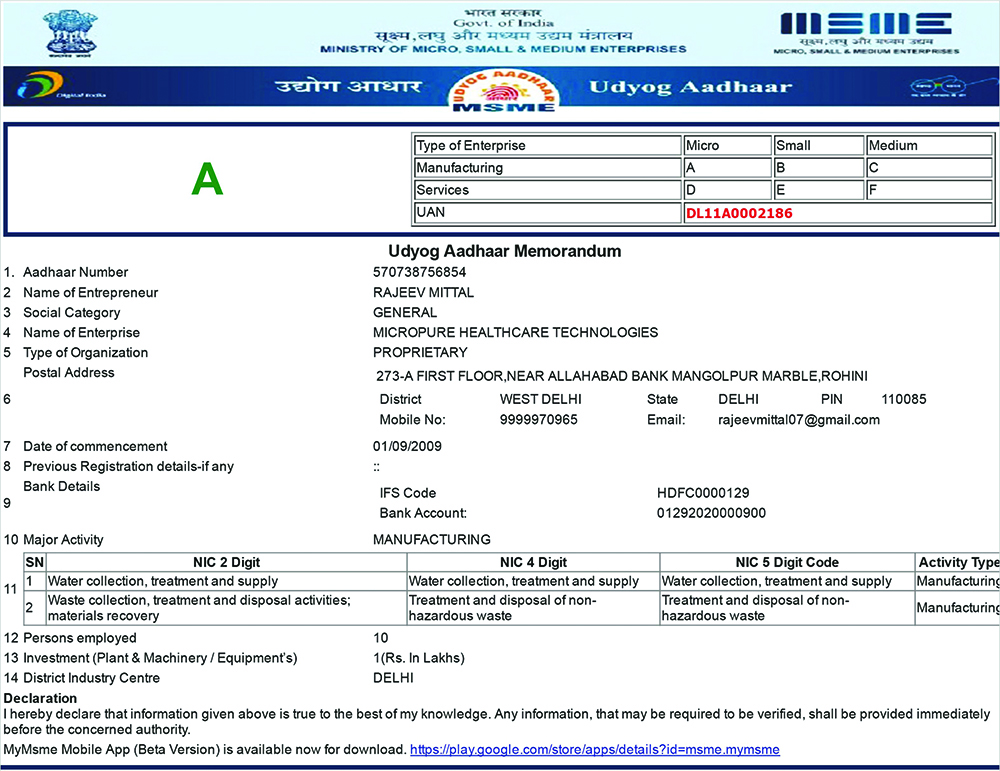Image resolution: width=1000 pixels, height=771 pixels.
Task: Click MINISTRY OF MICRO, SMALL & MEDIUM ENTERPRISES text
Action: [503, 49]
